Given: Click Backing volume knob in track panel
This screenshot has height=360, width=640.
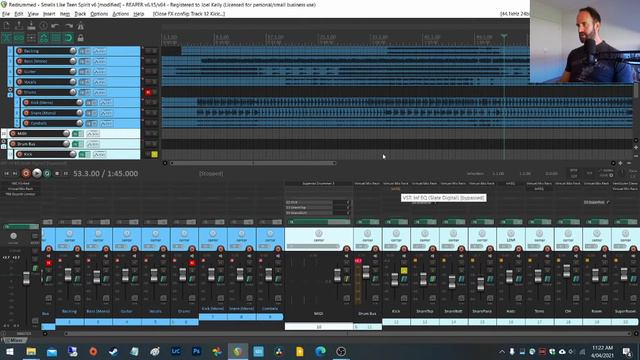Looking at the screenshot, I should pyautogui.click(x=73, y=51).
